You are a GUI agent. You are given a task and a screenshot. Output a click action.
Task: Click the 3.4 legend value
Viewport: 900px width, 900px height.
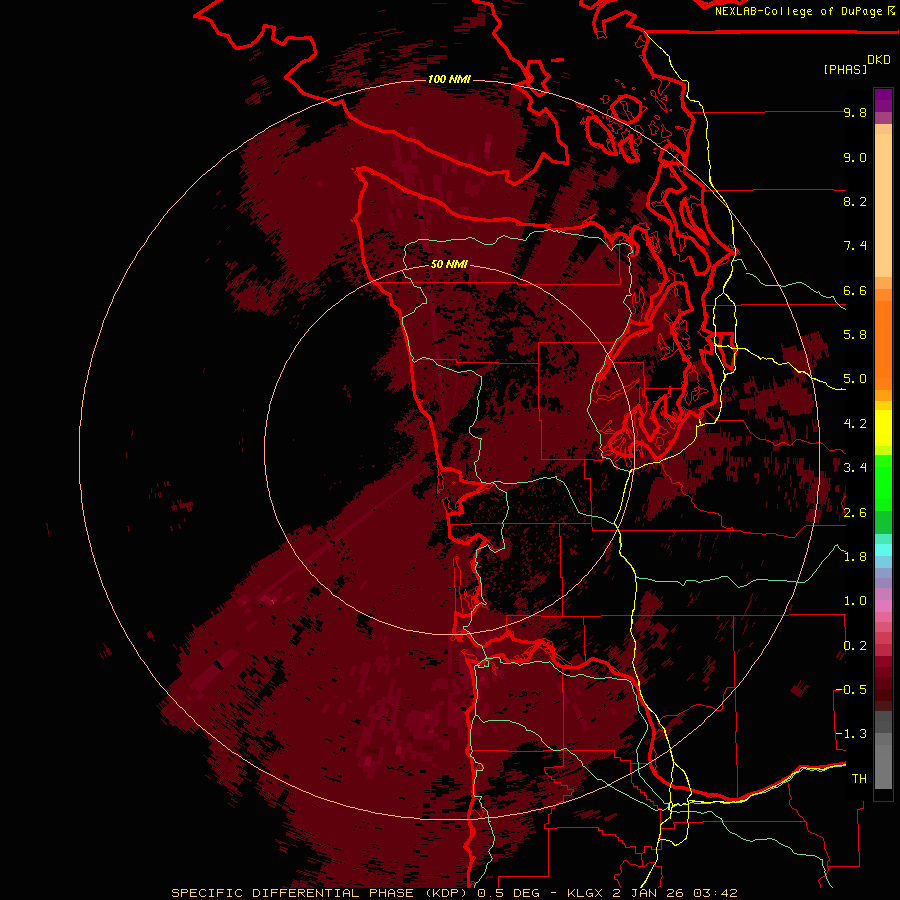pyautogui.click(x=855, y=468)
